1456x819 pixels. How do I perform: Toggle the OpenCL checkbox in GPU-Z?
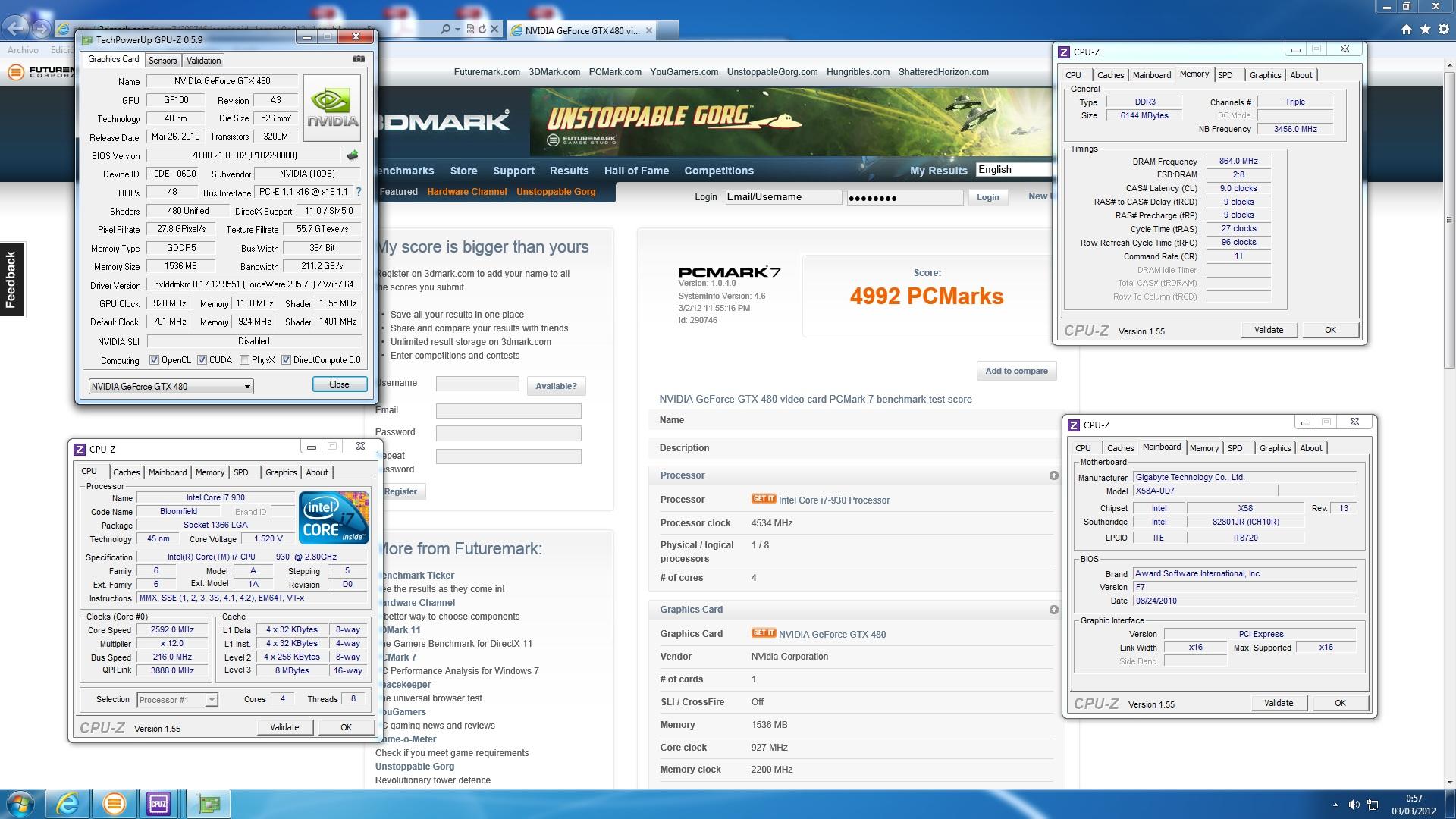coord(154,360)
